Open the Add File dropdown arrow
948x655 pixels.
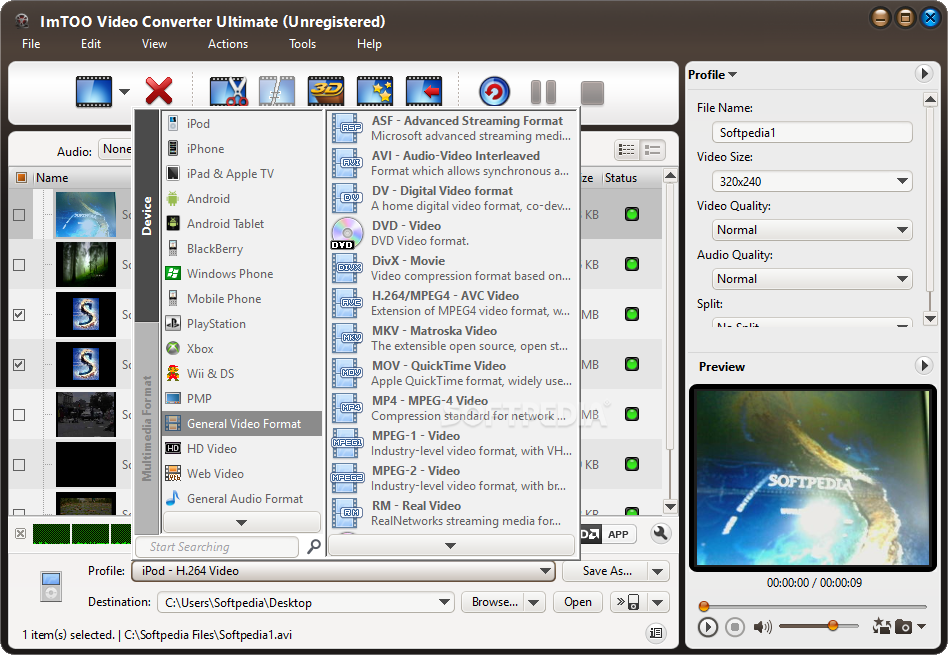(x=124, y=92)
